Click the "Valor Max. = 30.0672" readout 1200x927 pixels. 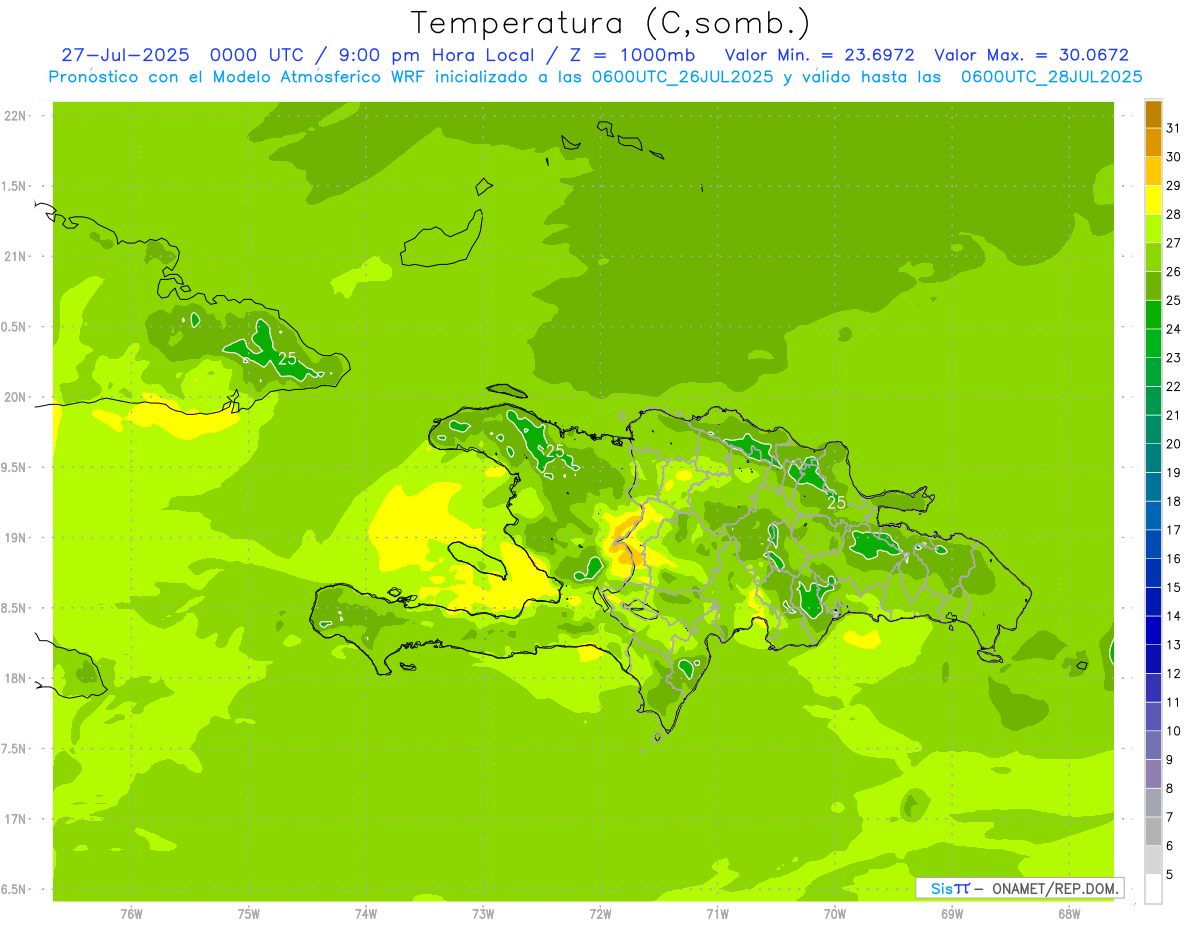[x=1032, y=55]
